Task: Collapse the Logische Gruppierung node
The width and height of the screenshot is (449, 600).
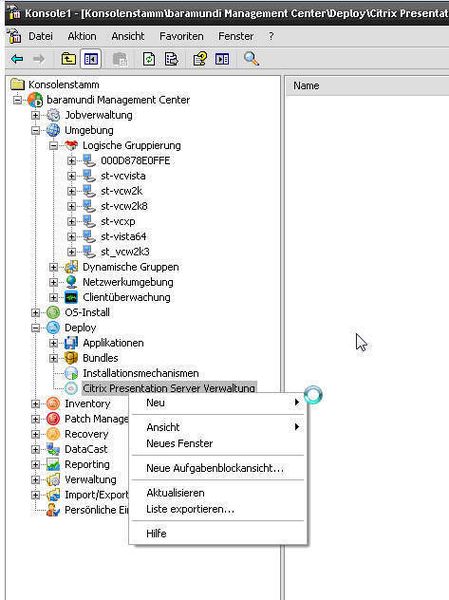Action: 54,146
